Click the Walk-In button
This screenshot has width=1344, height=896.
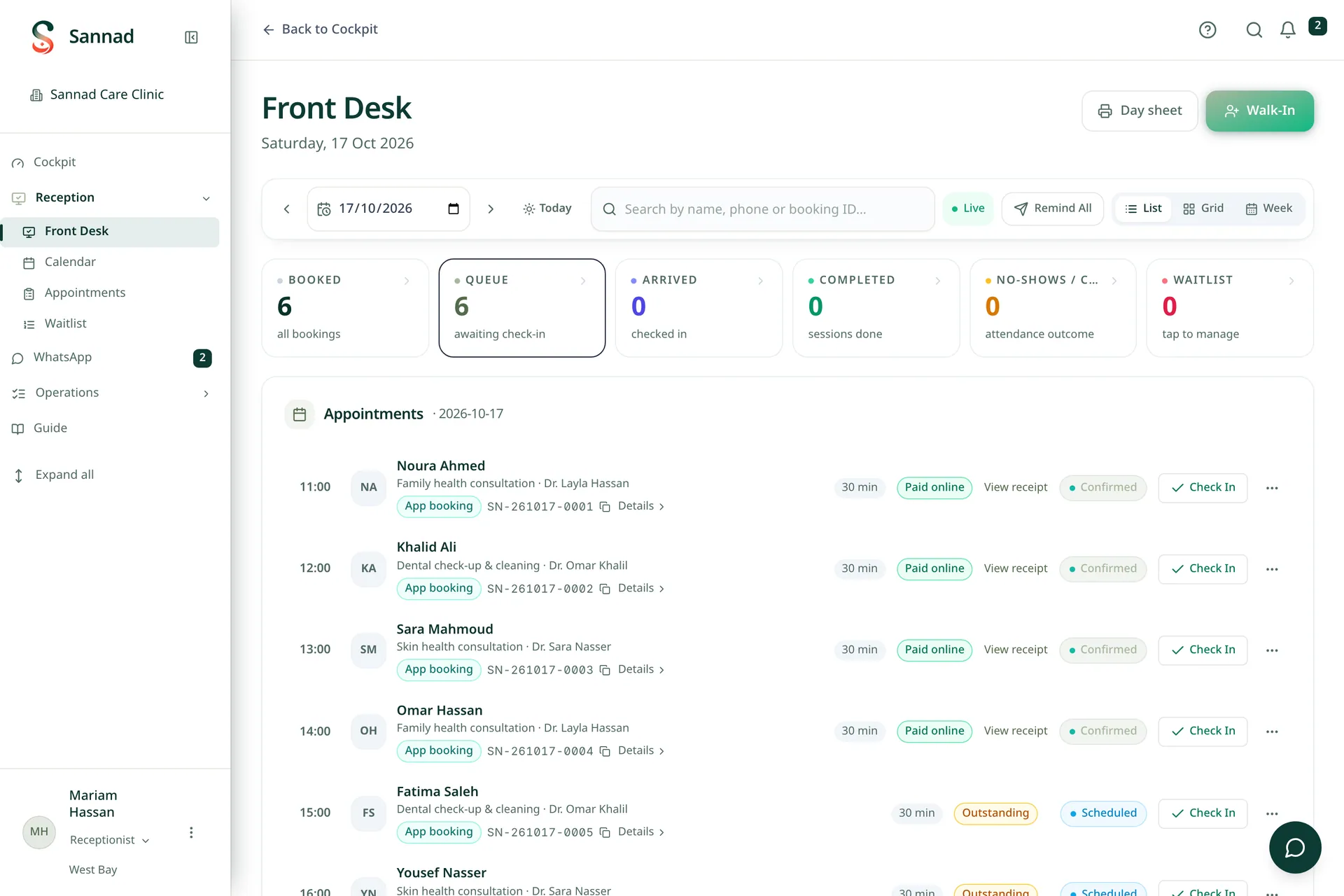pyautogui.click(x=1259, y=111)
